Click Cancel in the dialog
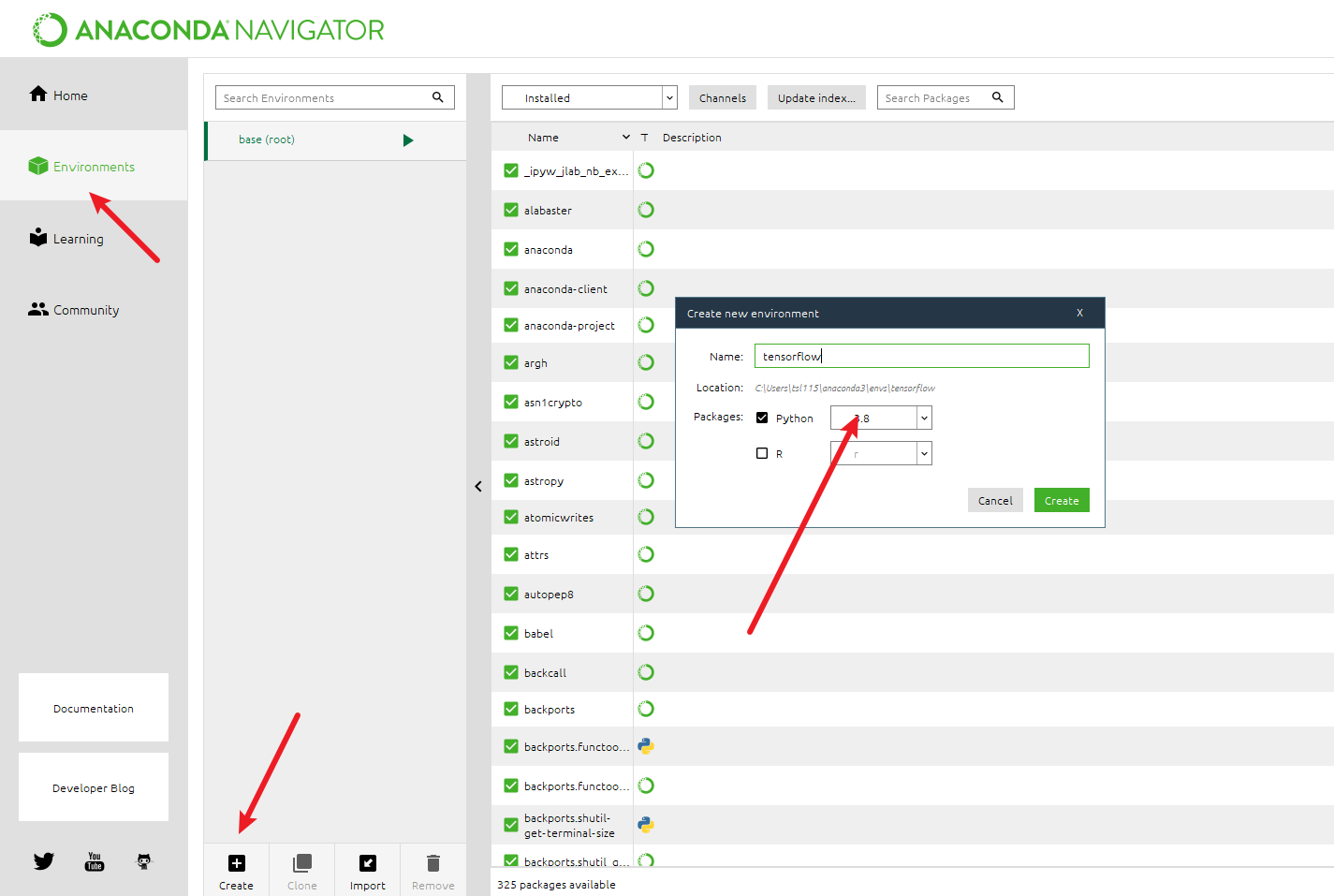Viewport: 1334px width, 896px height. (995, 500)
